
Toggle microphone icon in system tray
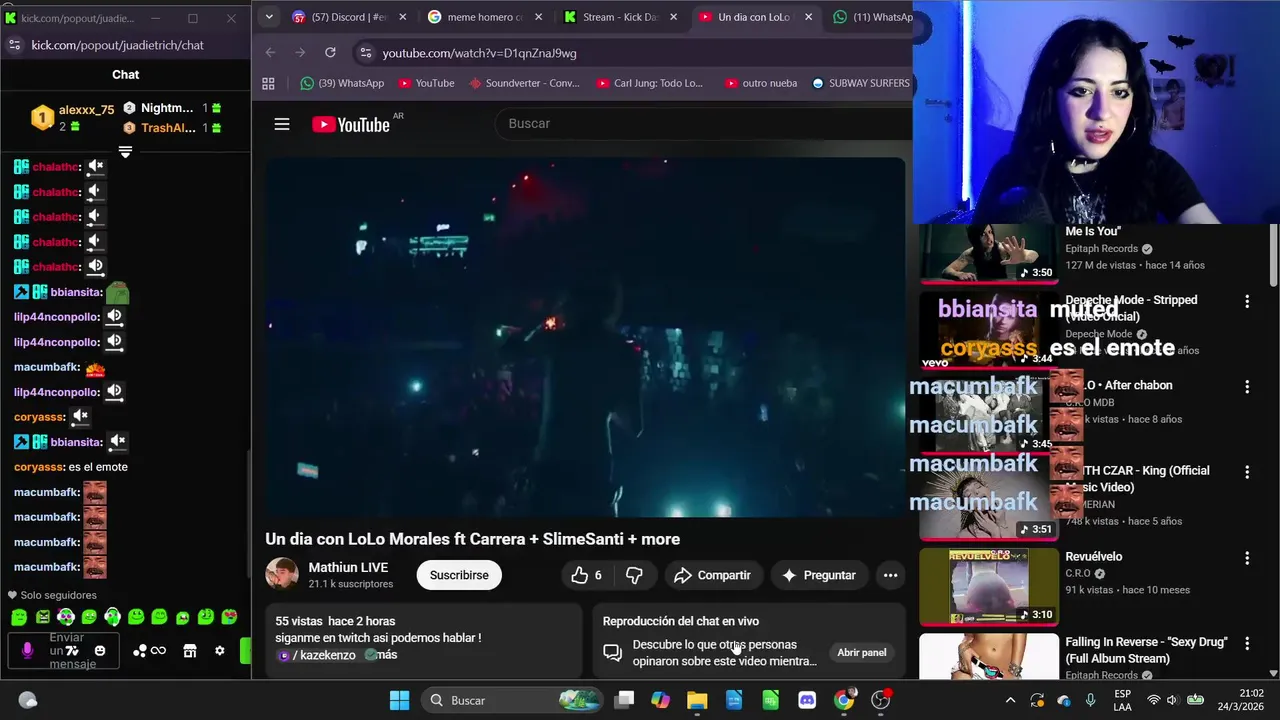(x=1090, y=700)
